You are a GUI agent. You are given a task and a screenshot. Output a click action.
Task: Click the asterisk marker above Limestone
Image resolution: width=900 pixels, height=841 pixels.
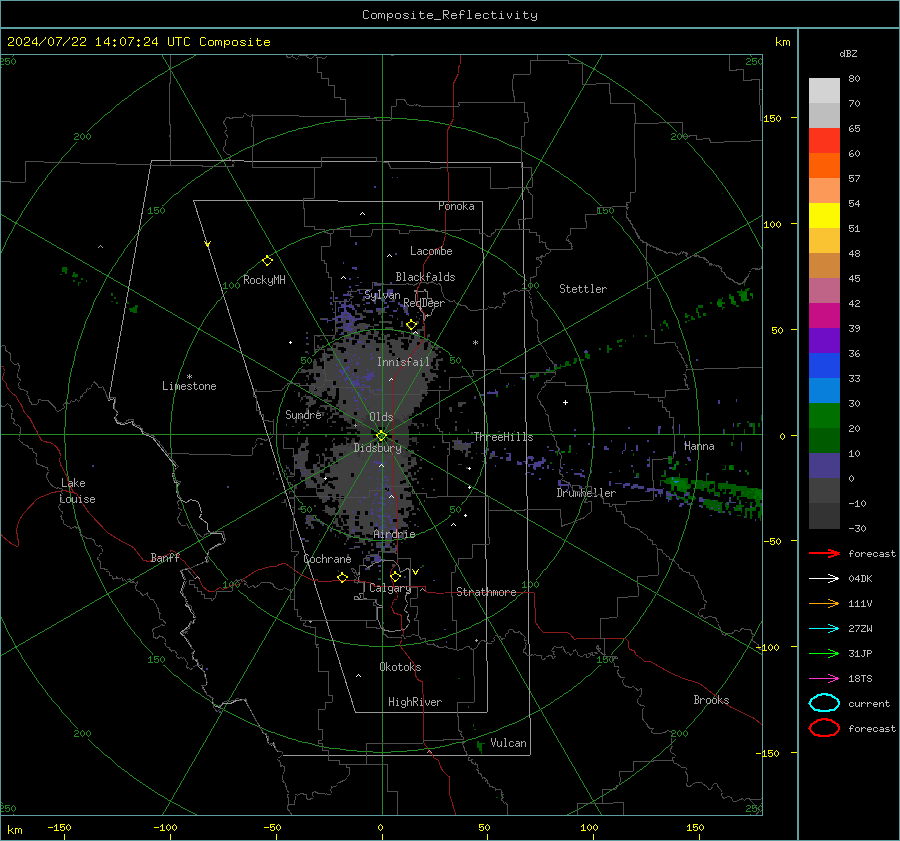pyautogui.click(x=189, y=377)
